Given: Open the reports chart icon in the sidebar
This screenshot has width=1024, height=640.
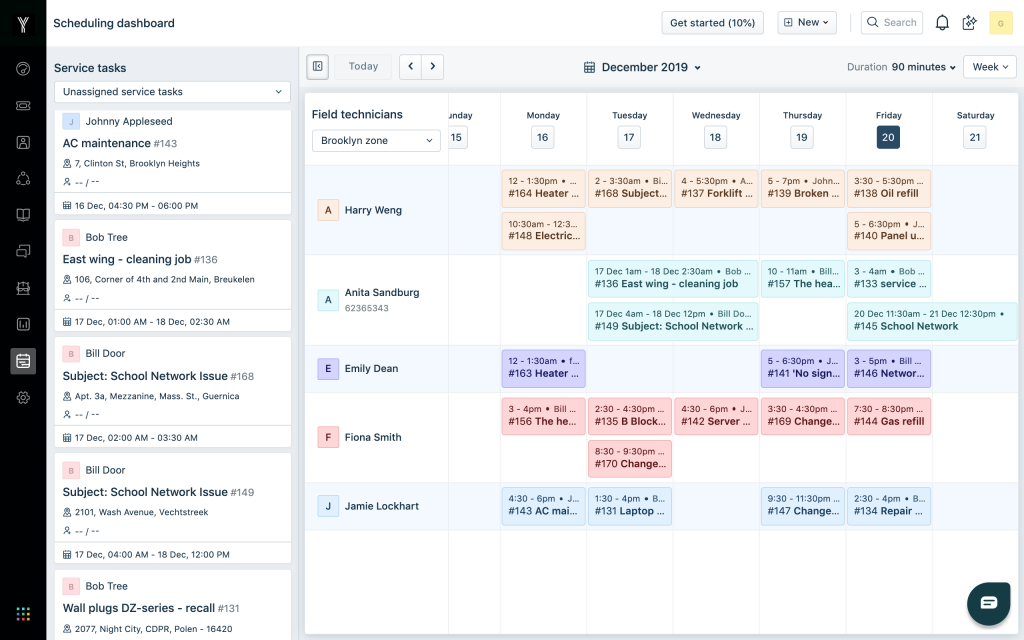Looking at the screenshot, I should pyautogui.click(x=23, y=323).
